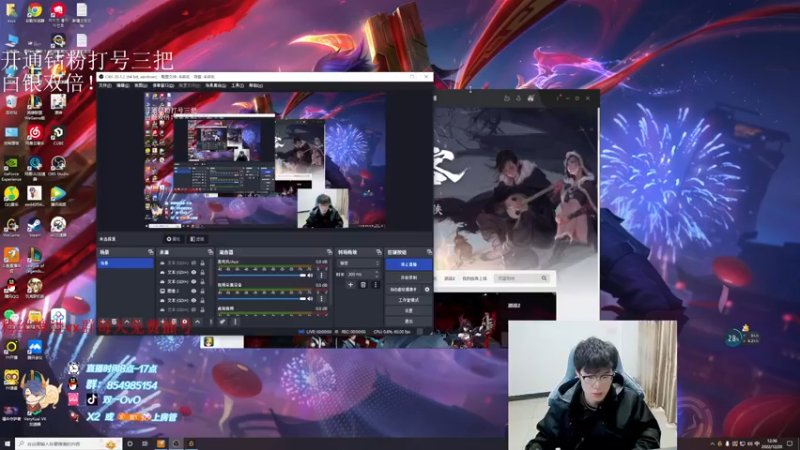Adjust the 麦克风/Aux volume slider
Screen dimensions: 800x450
[x=262, y=275]
